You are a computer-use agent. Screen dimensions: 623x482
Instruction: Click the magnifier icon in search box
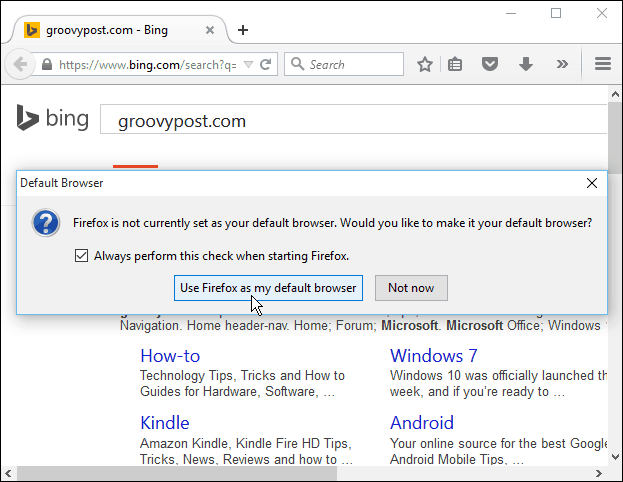(297, 64)
